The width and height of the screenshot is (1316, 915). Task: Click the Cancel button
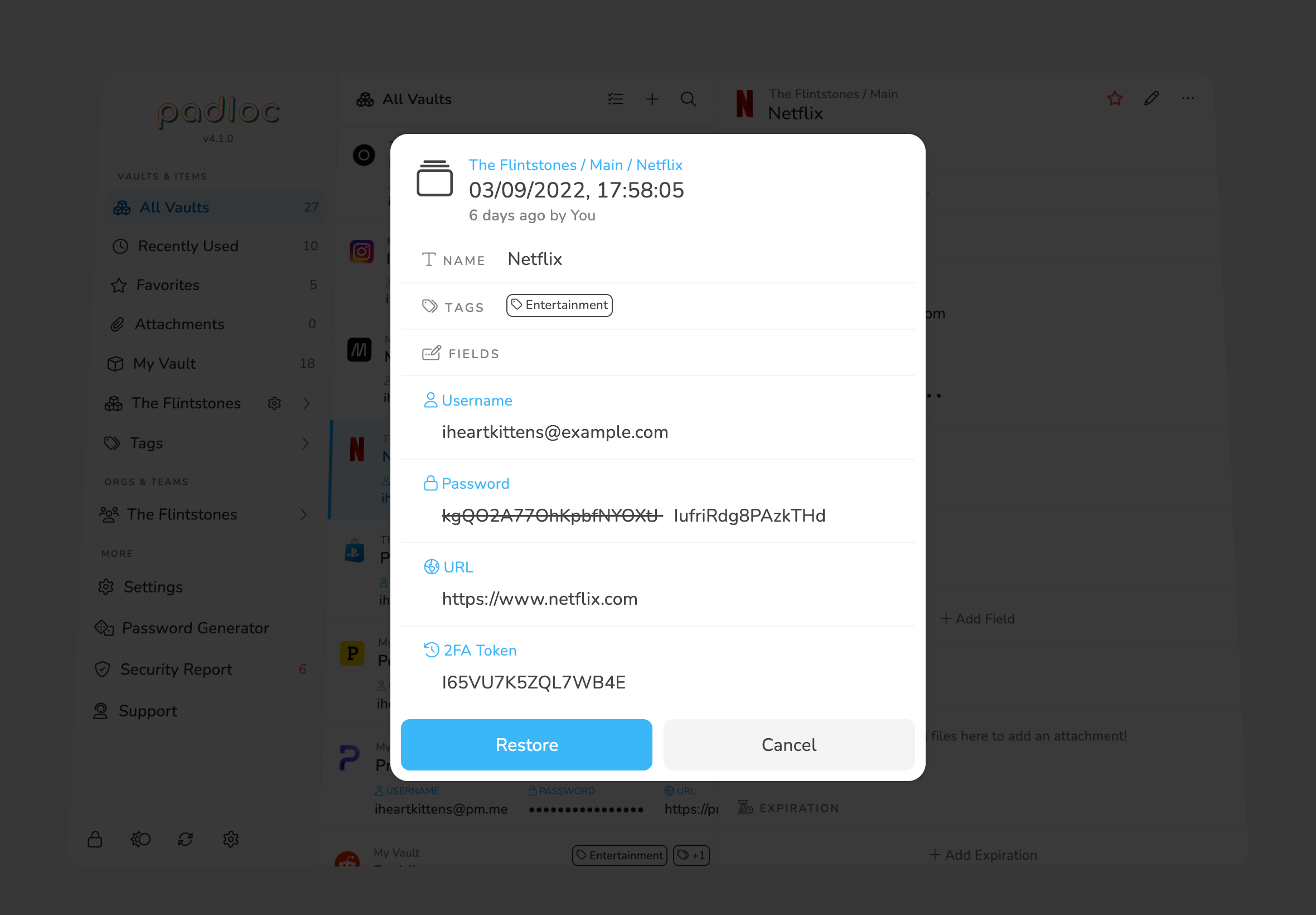click(x=788, y=744)
